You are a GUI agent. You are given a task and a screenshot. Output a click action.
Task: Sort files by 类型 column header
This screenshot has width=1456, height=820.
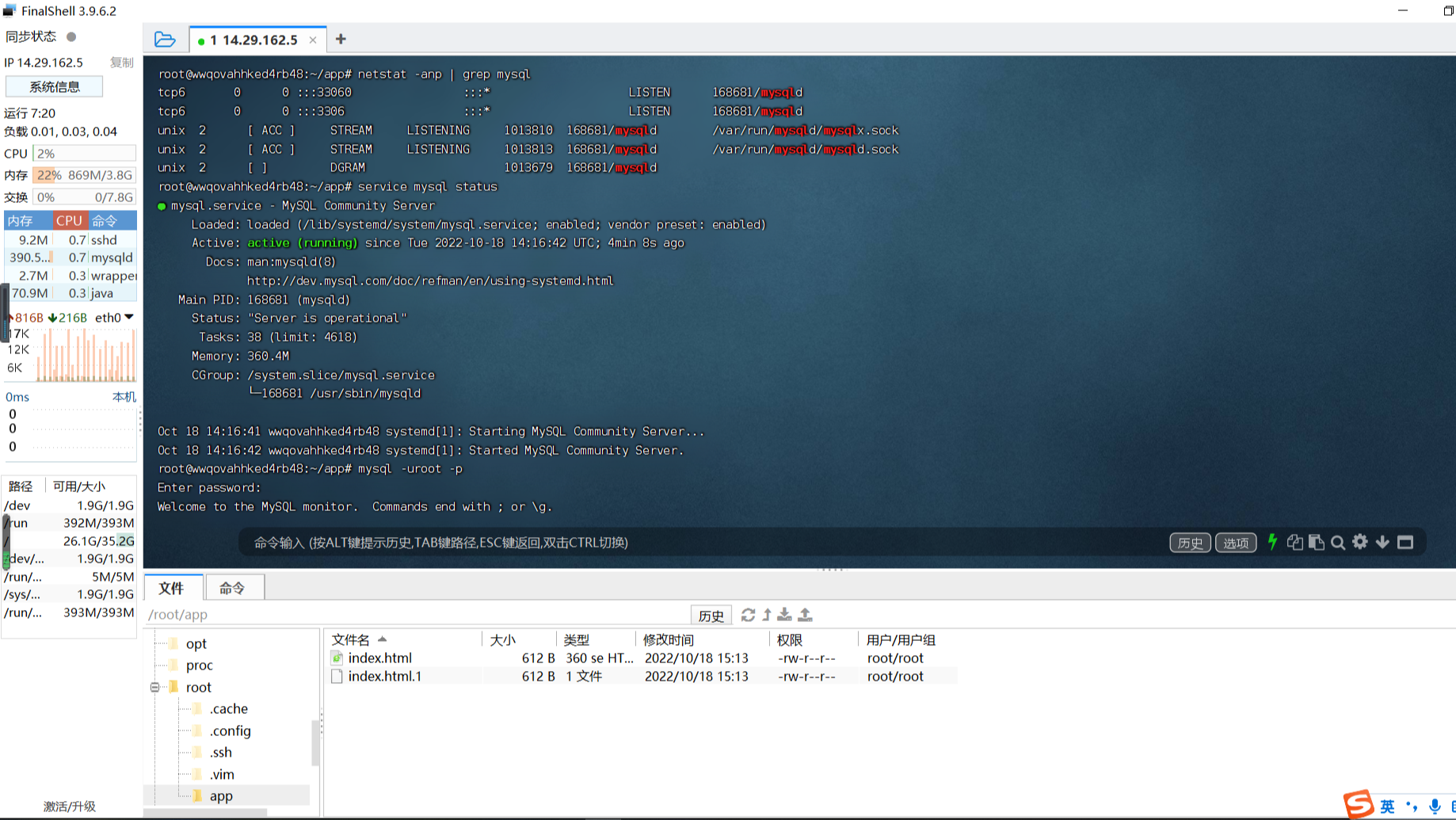(x=597, y=639)
